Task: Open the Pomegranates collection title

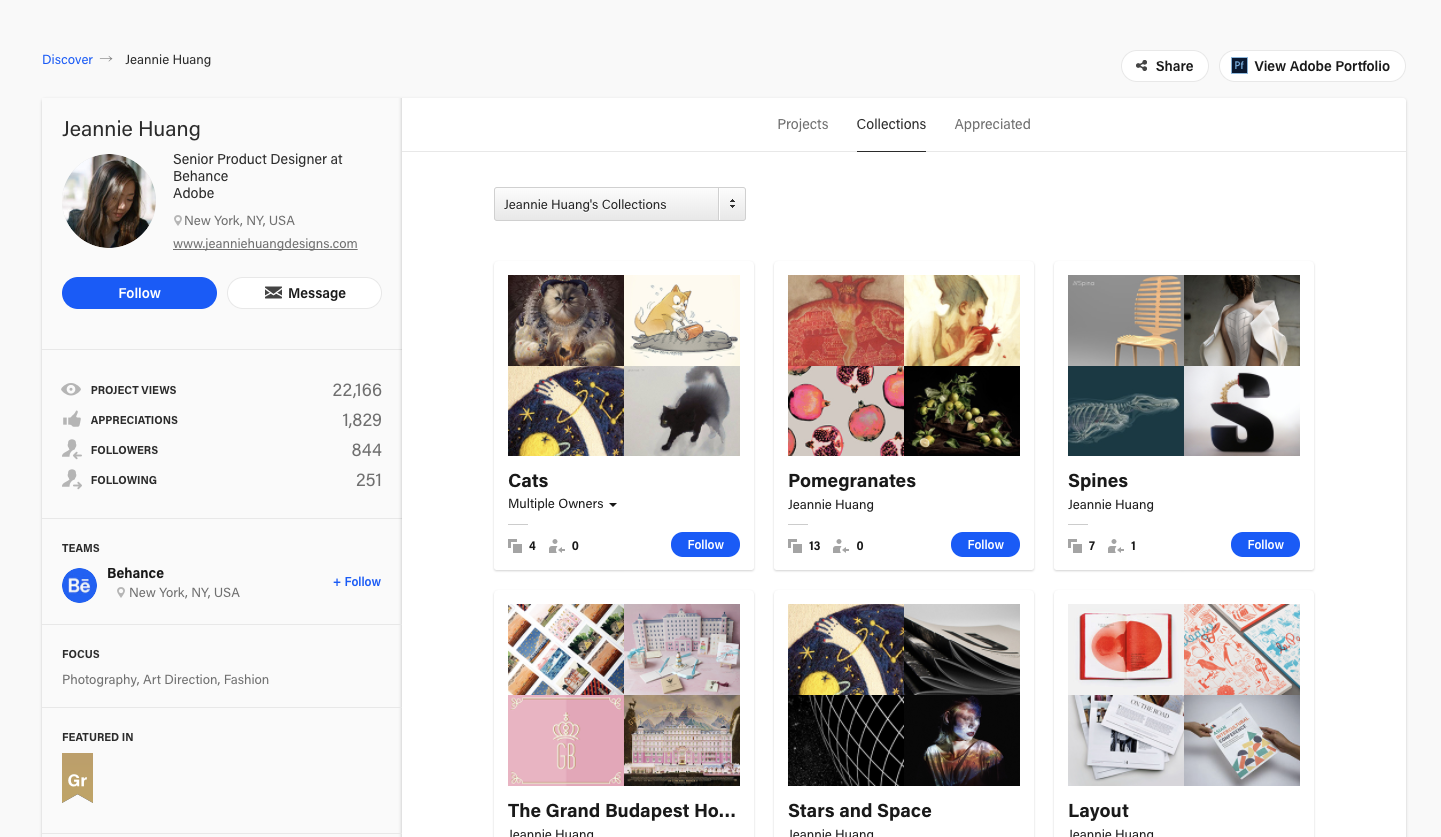Action: pyautogui.click(x=852, y=481)
